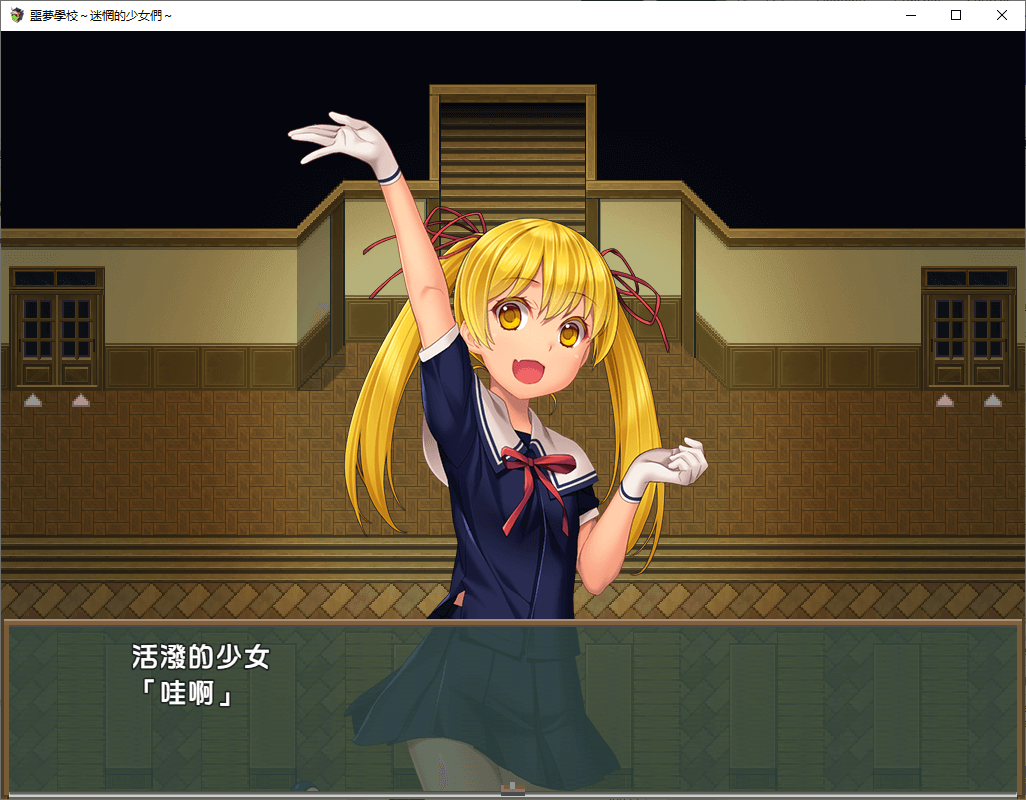The height and width of the screenshot is (800, 1026).
Task: Click the speaker name 活潑的少女
Action: point(201,657)
